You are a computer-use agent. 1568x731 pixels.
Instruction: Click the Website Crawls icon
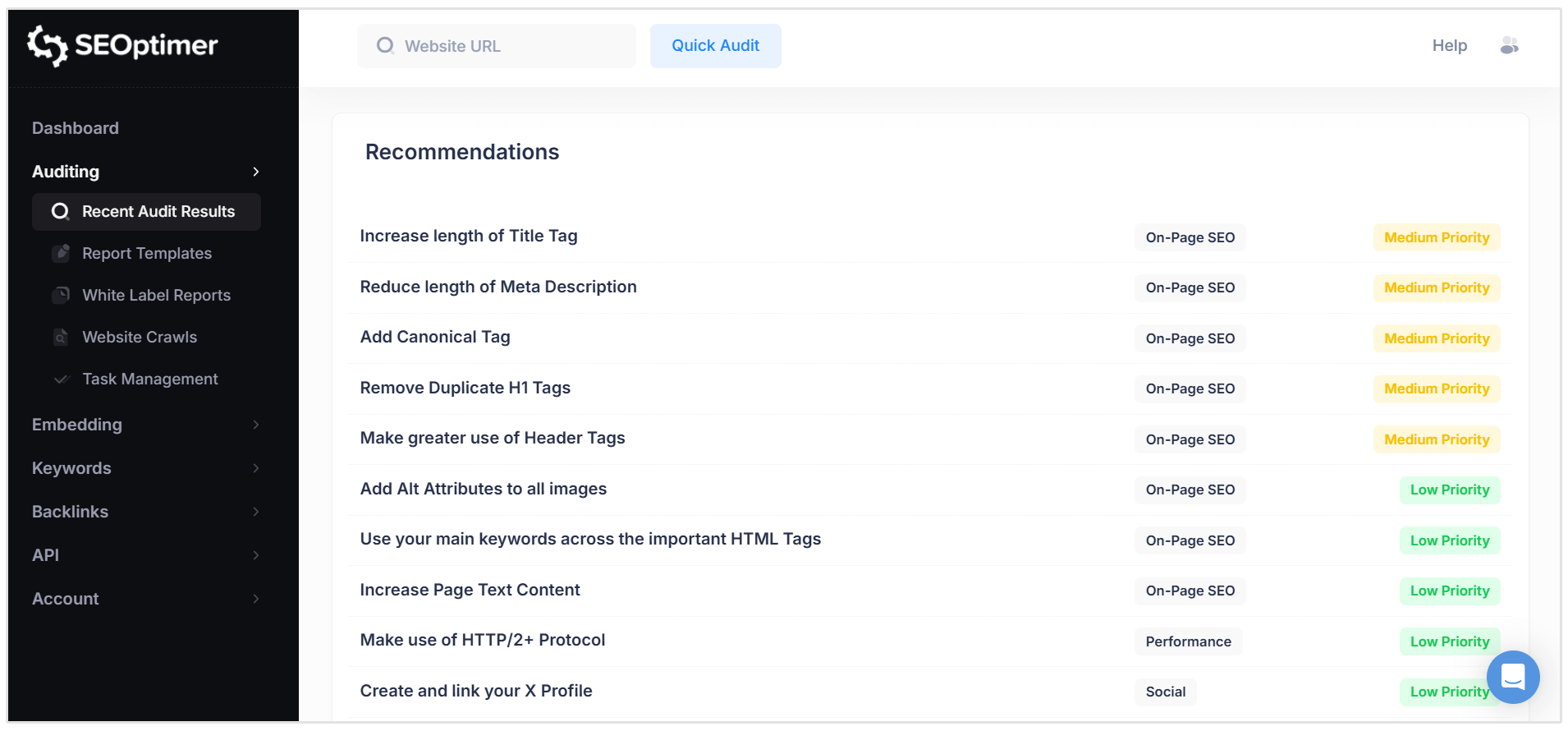(61, 338)
